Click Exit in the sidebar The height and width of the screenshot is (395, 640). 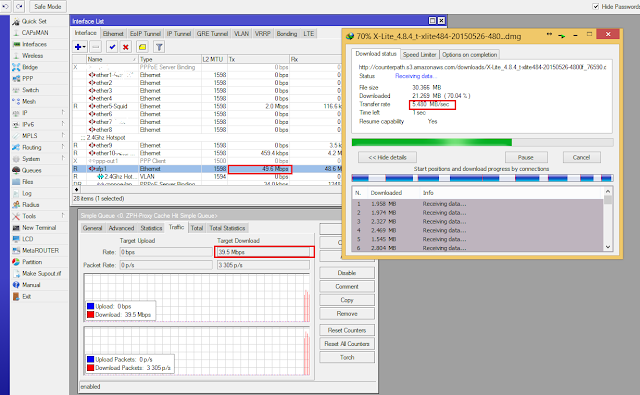[x=27, y=296]
